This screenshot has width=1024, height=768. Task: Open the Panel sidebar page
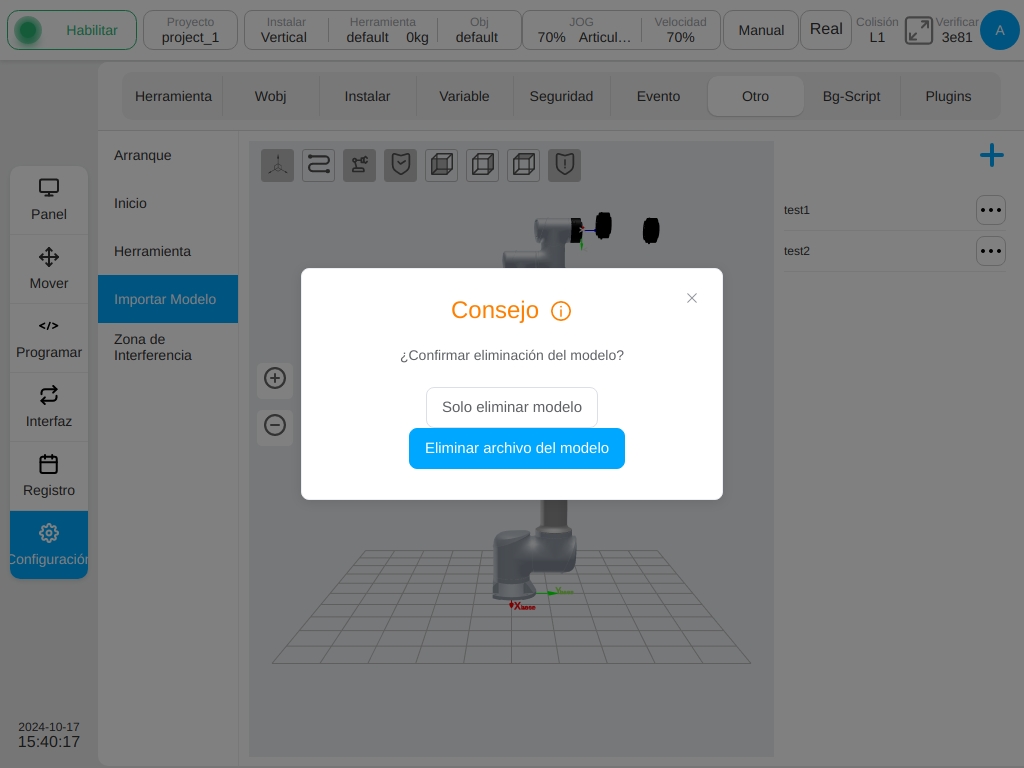49,200
